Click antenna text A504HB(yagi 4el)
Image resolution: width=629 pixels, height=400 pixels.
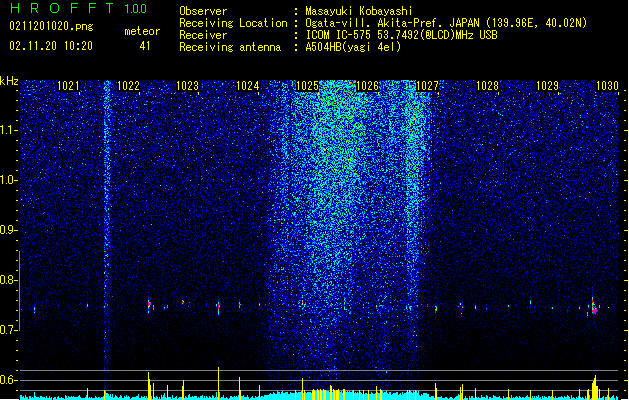[x=353, y=47]
